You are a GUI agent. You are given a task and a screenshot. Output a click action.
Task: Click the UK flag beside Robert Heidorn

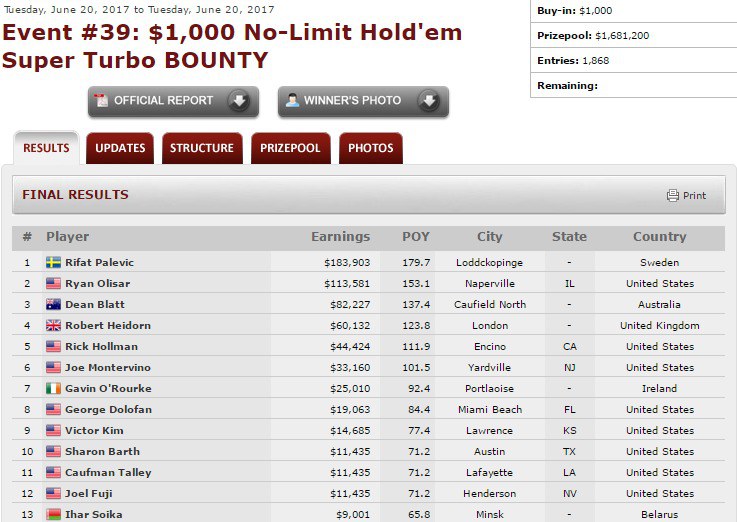point(54,326)
